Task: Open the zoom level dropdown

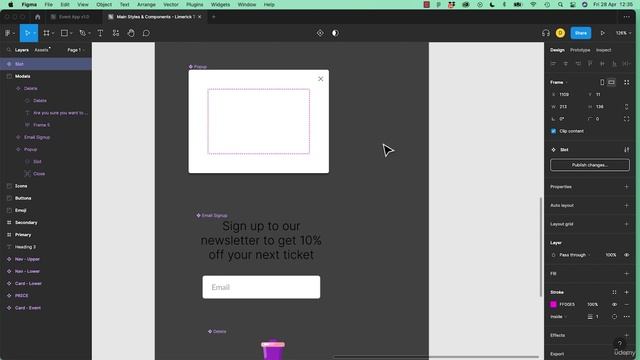Action: tap(623, 33)
